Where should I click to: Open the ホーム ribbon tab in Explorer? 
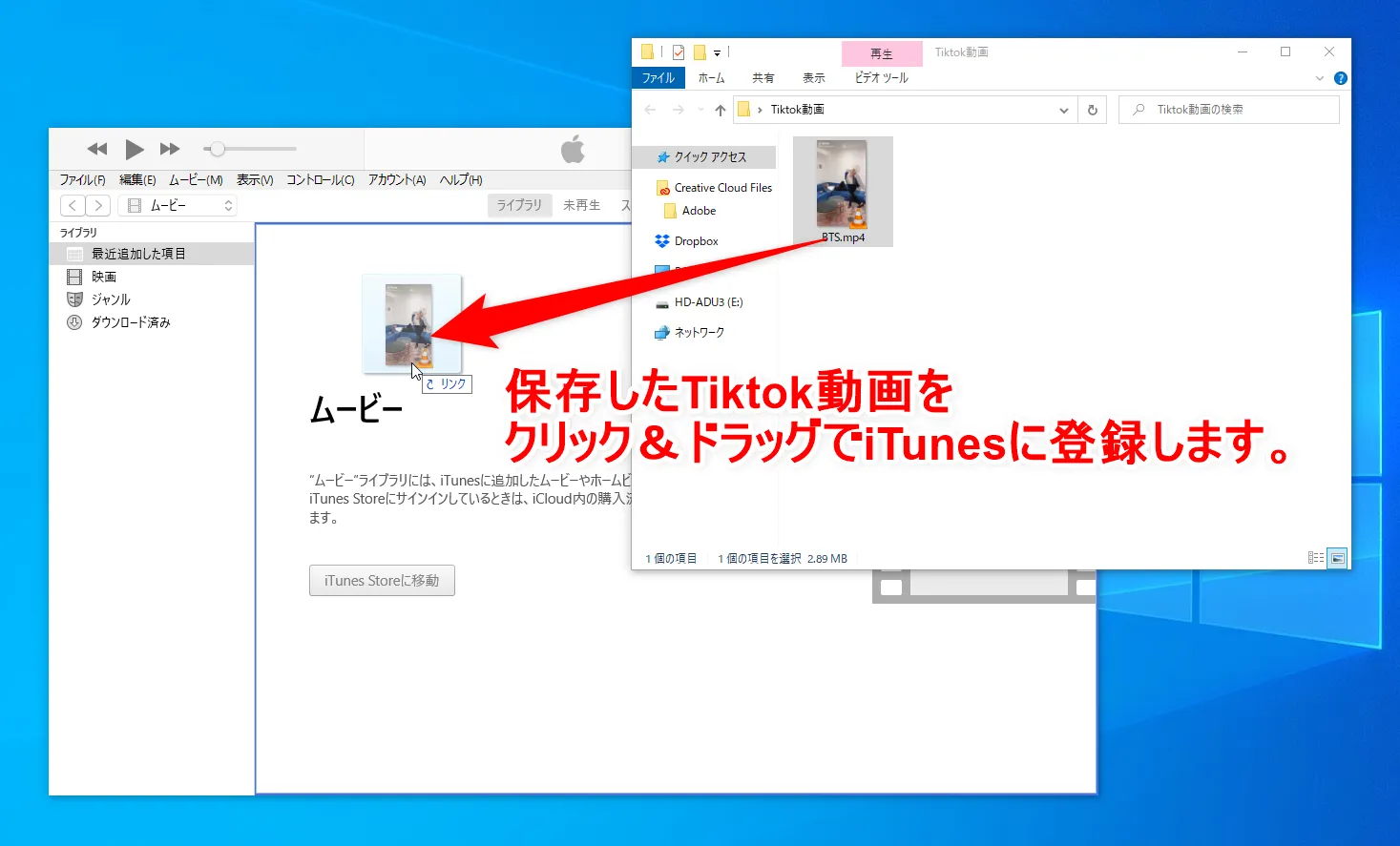pos(712,78)
